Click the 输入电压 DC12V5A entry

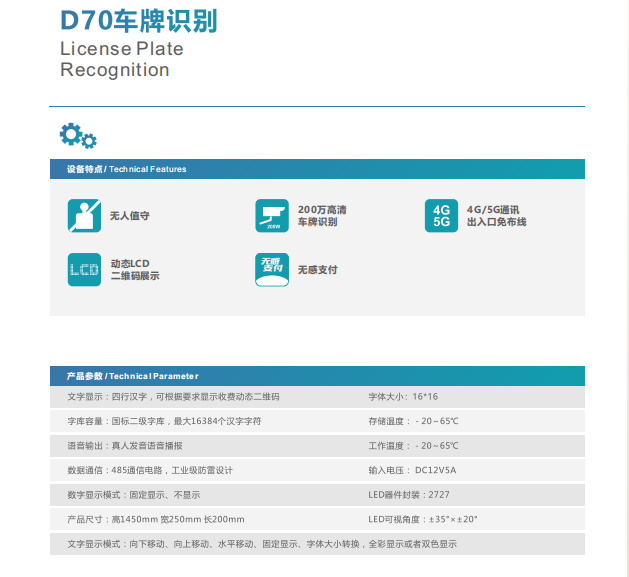412,470
